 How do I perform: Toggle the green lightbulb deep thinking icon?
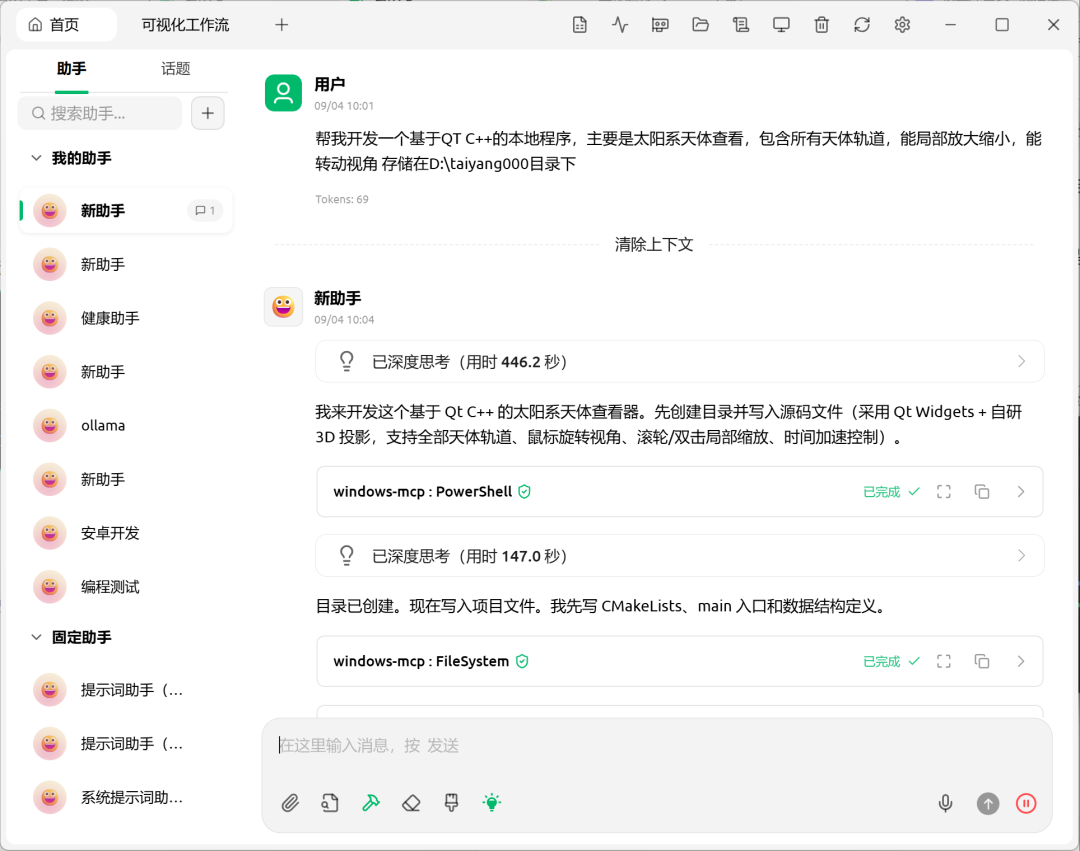pos(492,803)
